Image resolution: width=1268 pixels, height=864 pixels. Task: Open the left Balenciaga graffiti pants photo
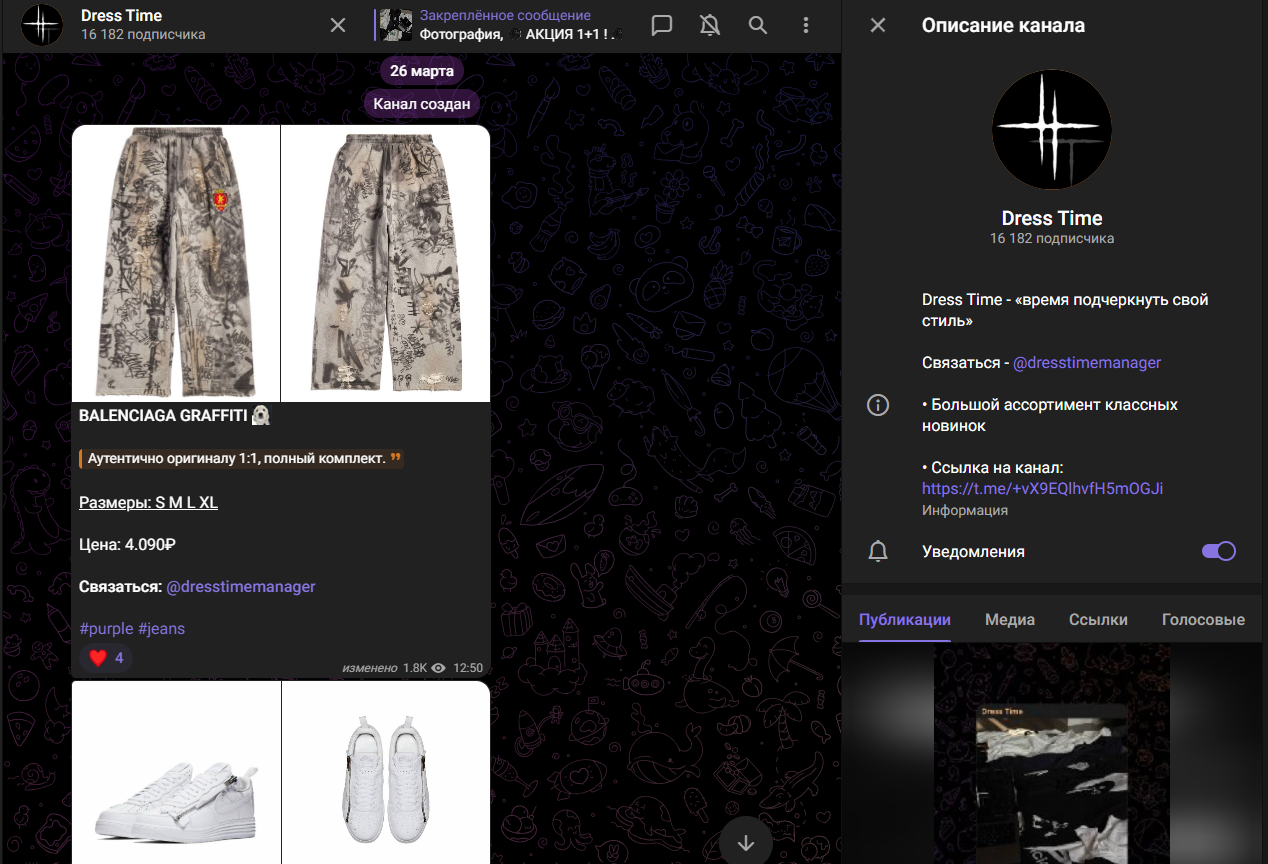175,263
